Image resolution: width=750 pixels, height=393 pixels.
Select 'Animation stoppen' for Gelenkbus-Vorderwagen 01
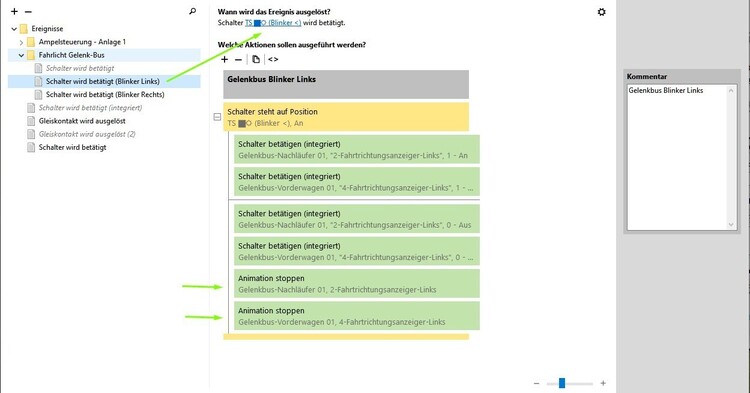357,316
